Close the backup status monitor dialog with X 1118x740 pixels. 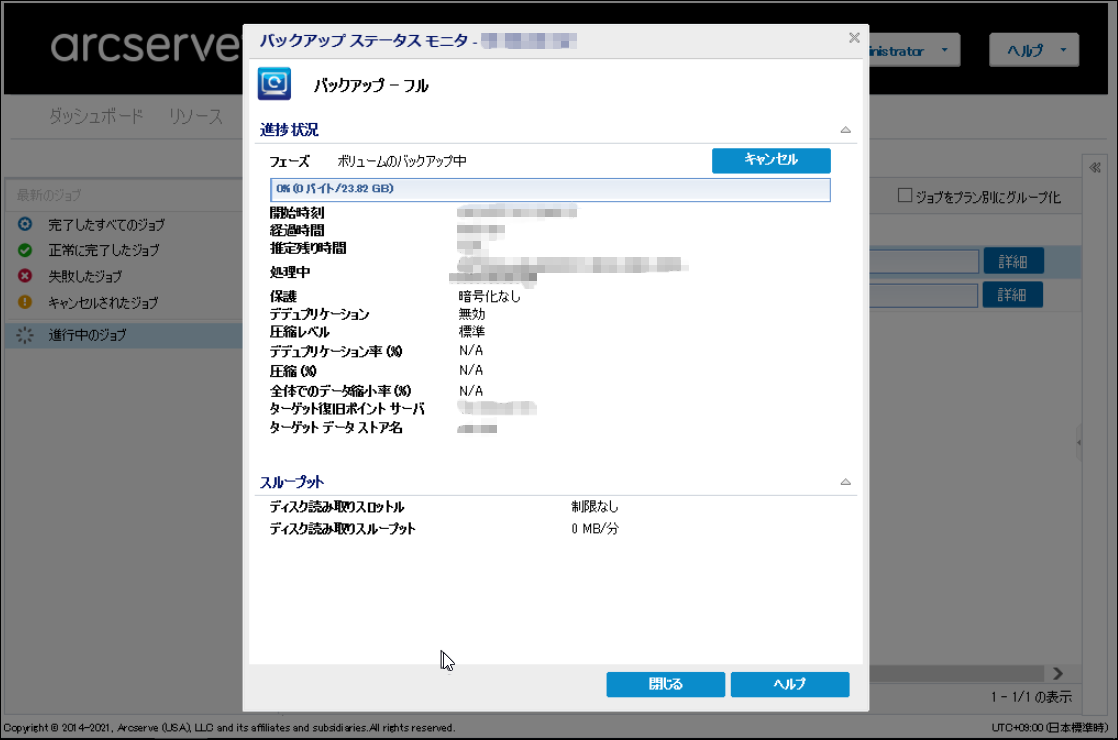tap(853, 38)
